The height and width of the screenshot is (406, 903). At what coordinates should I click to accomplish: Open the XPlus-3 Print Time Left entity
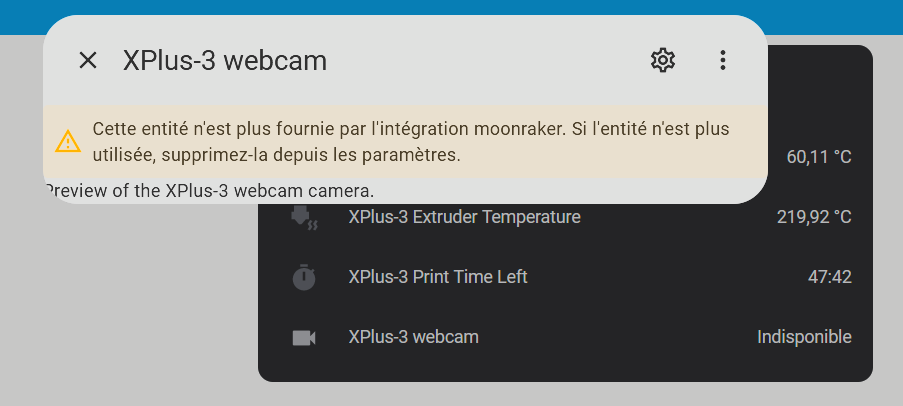[x=437, y=277]
